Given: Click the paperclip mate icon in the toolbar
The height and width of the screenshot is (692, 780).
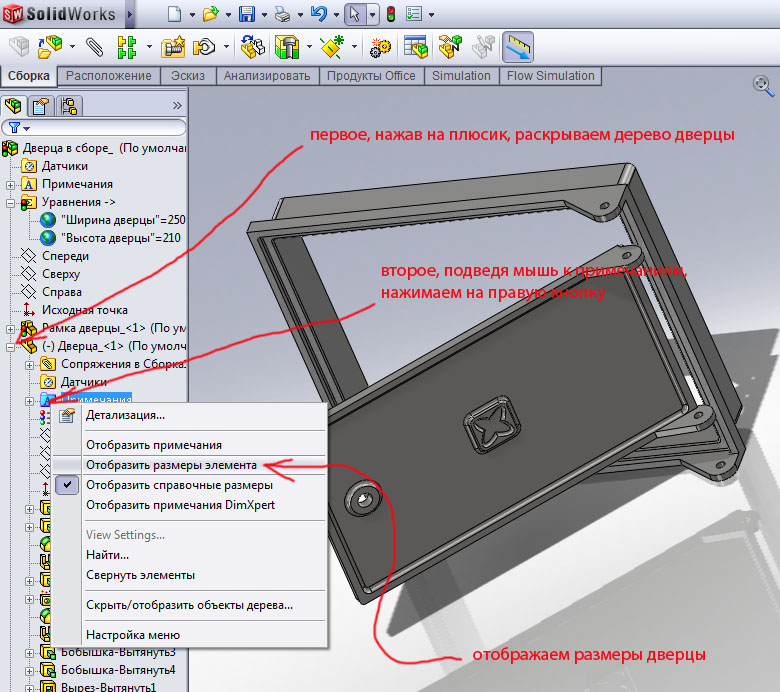Looking at the screenshot, I should tap(94, 47).
